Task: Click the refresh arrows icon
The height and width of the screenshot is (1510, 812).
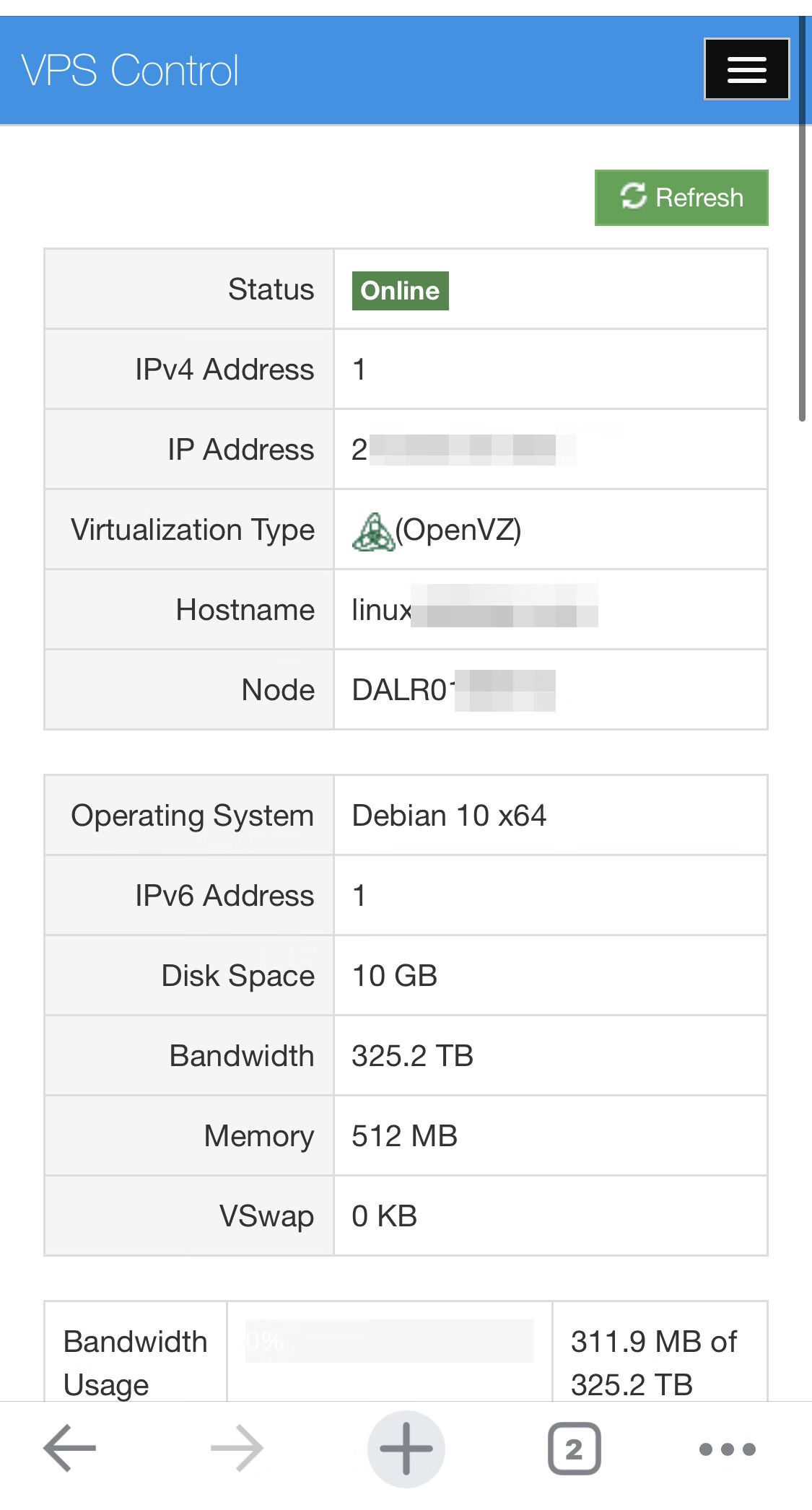Action: tap(633, 196)
